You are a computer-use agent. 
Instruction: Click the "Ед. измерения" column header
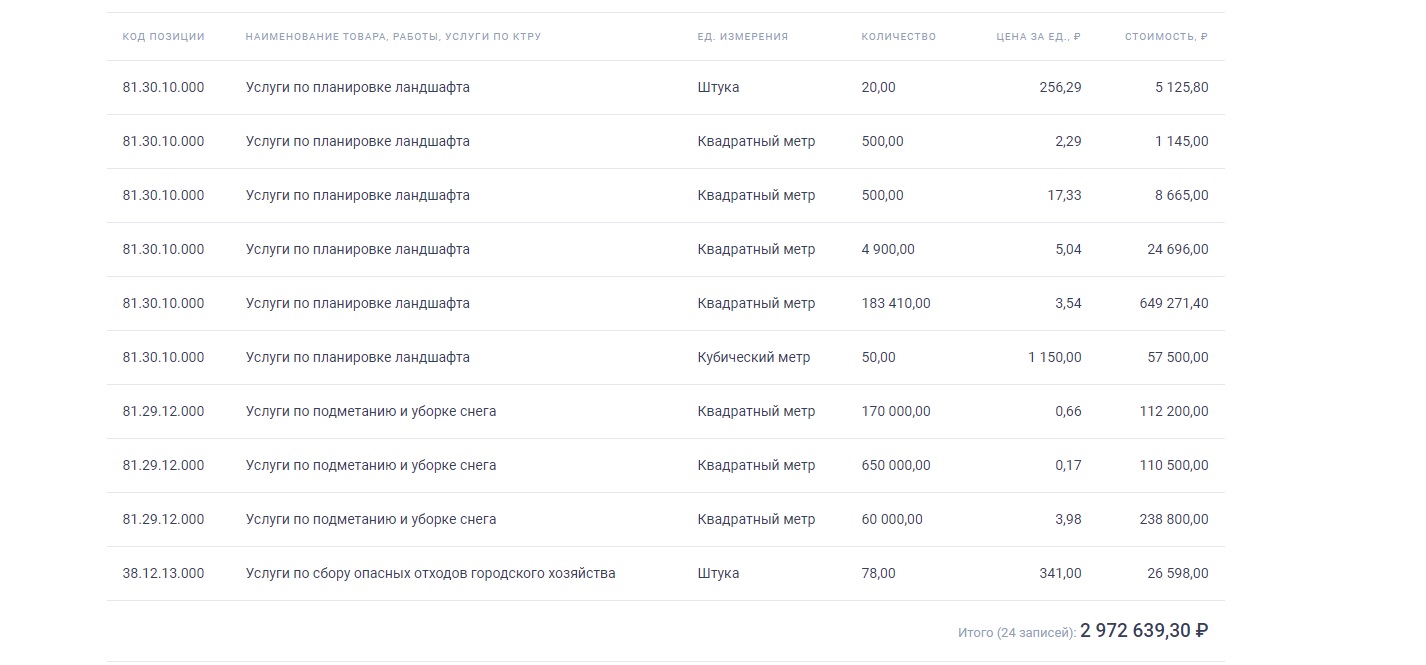[742, 37]
